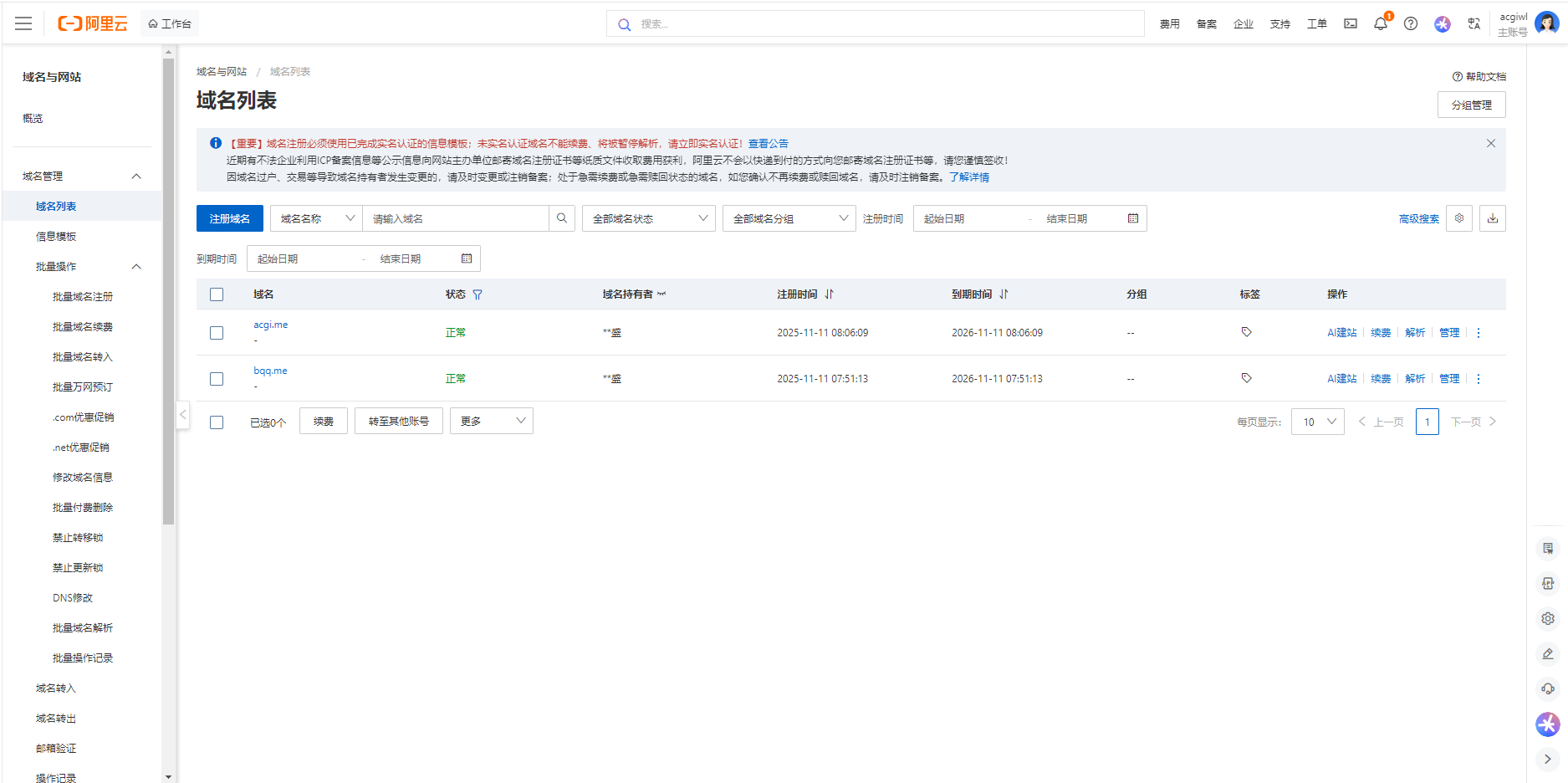The width and height of the screenshot is (1568, 783).
Task: Open the 查看公告 link in the notice
Action: [768, 143]
